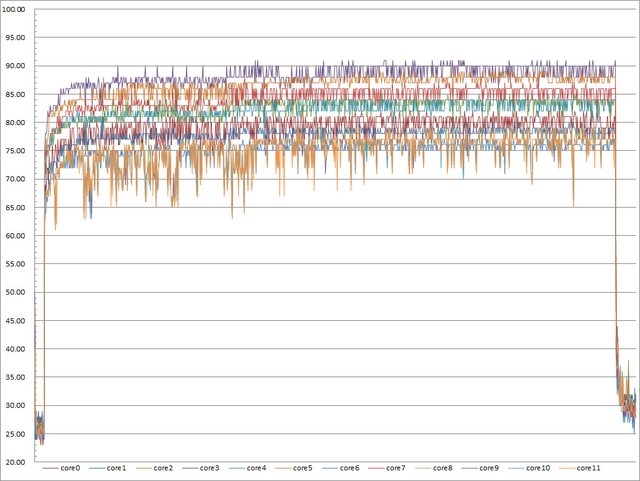Select the 20.00 axis tick label
This screenshot has width=640, height=481.
tap(17, 463)
